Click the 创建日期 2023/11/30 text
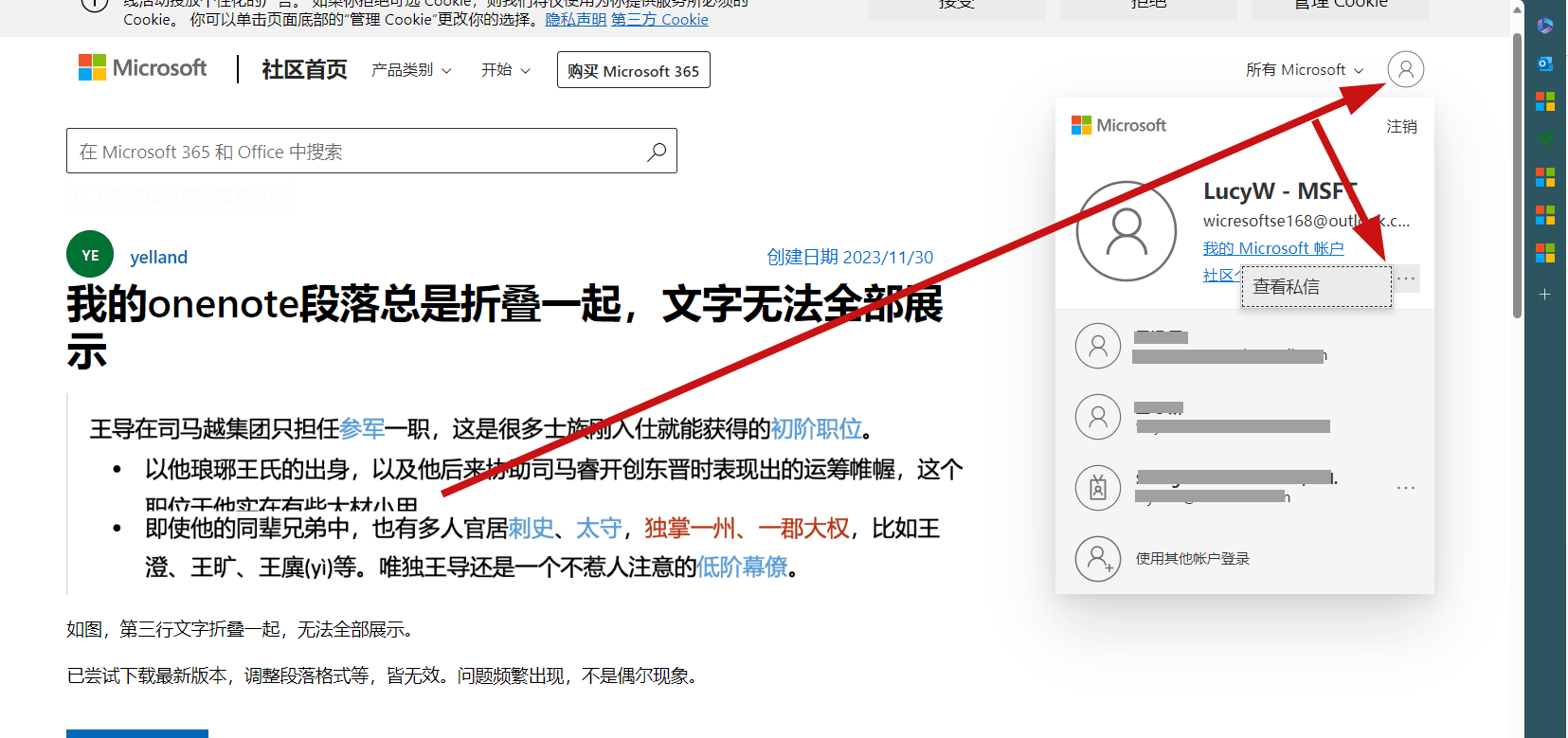The image size is (1568, 738). (850, 257)
